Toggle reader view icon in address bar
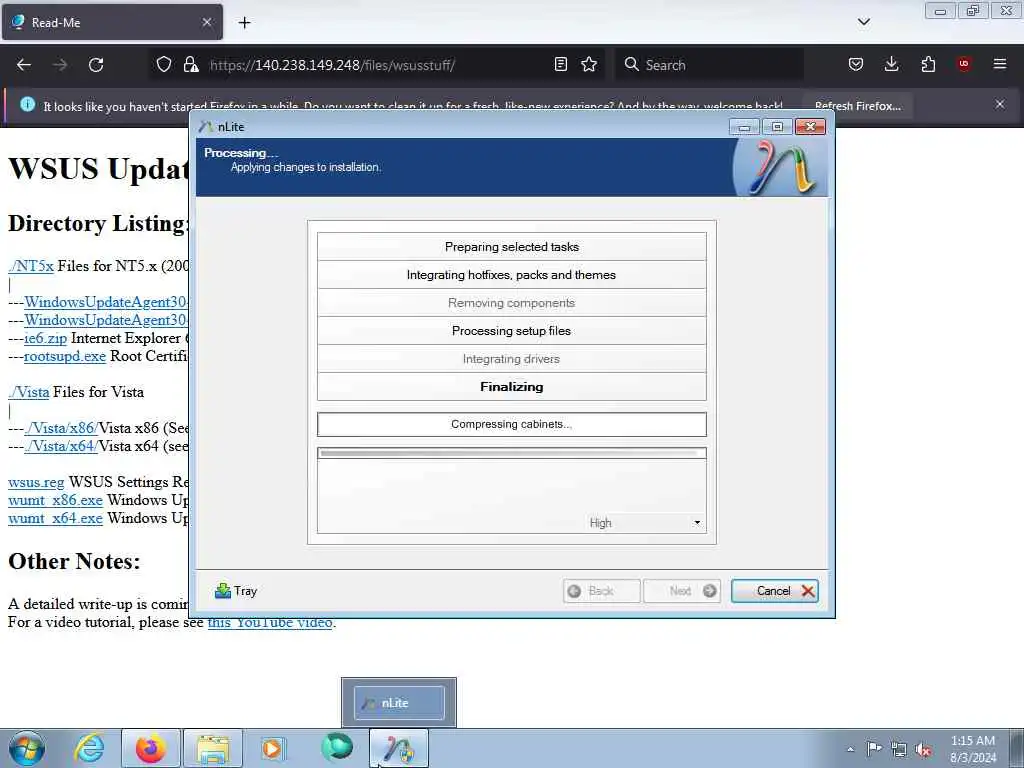The width and height of the screenshot is (1024, 768). 560,64
